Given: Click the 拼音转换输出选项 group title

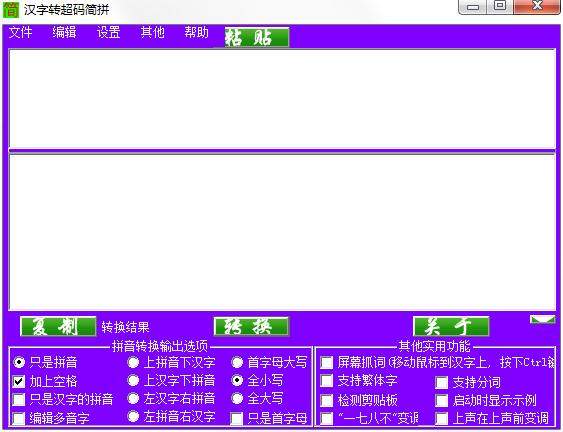Looking at the screenshot, I should coord(160,346).
